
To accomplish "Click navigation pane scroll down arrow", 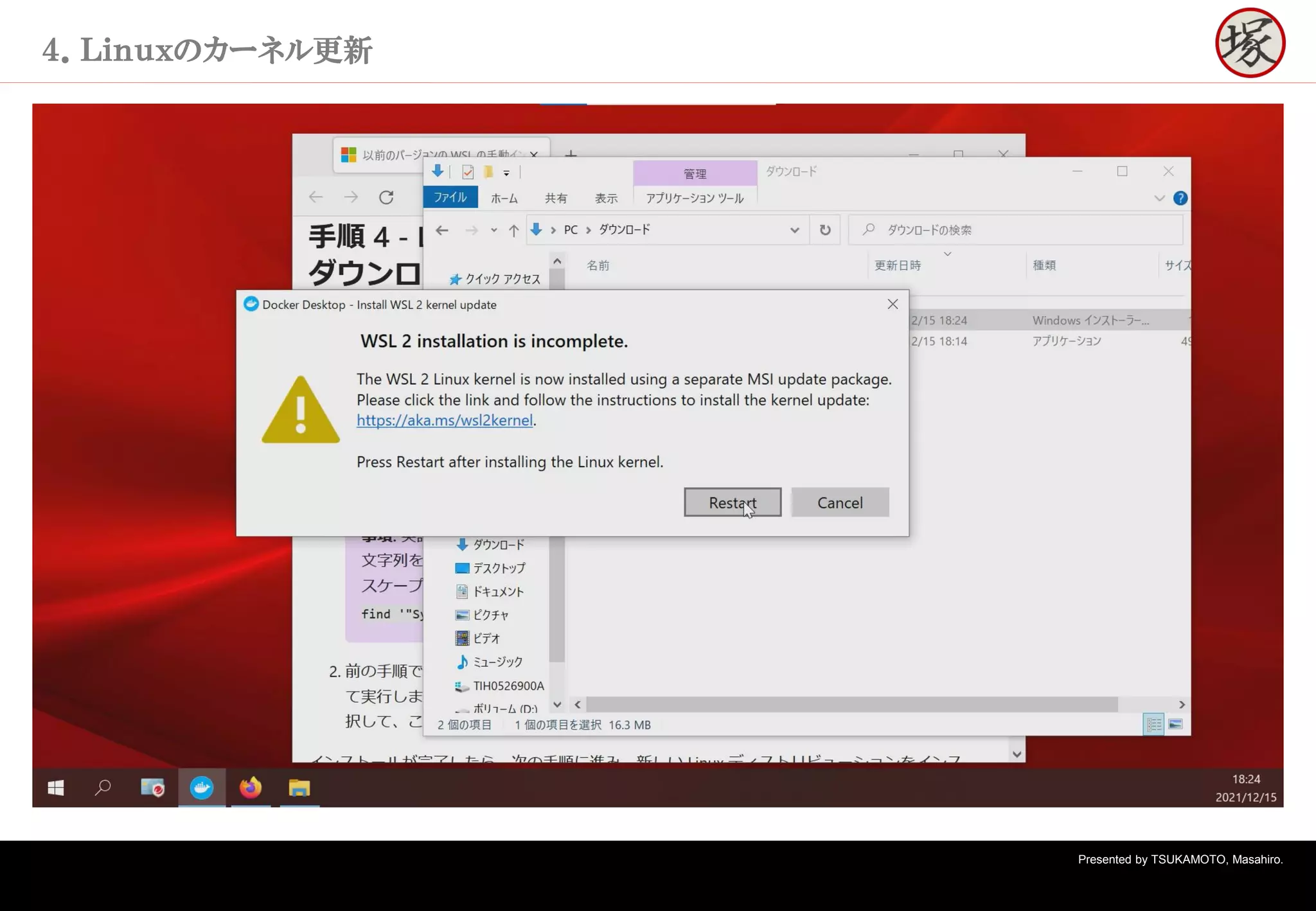I will (x=557, y=705).
